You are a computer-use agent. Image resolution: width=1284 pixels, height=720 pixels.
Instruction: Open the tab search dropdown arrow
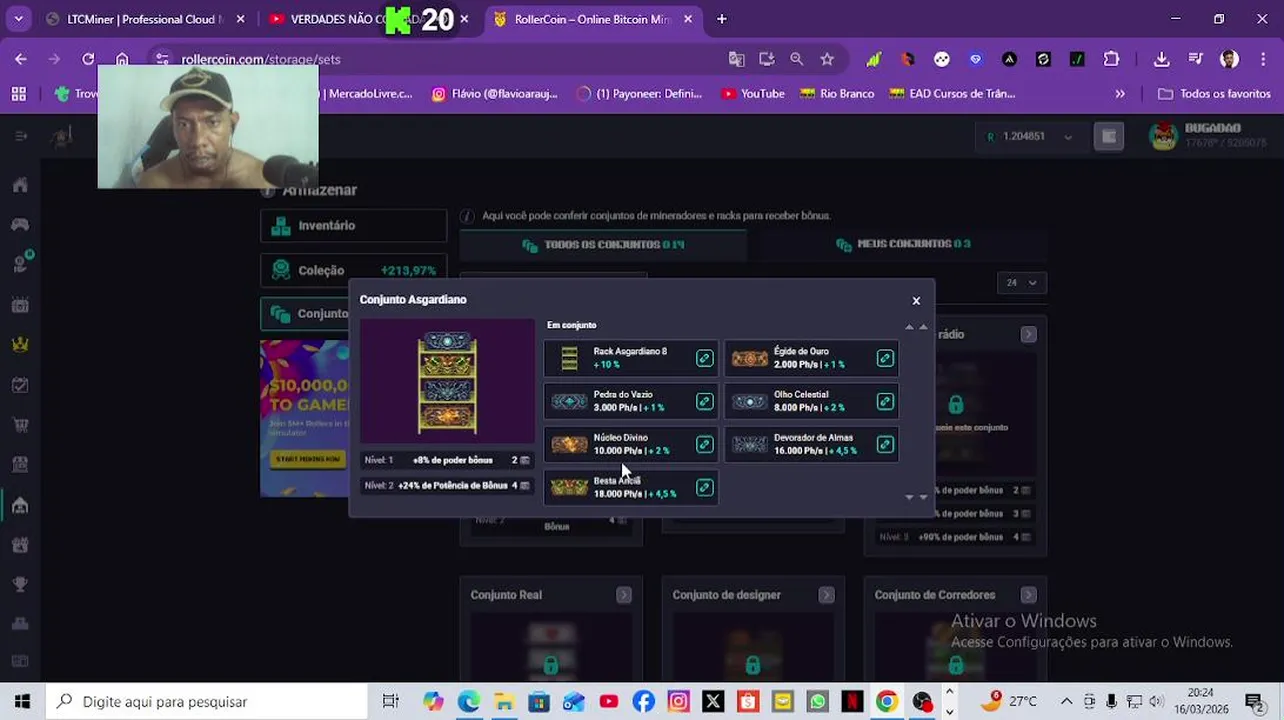click(18, 19)
